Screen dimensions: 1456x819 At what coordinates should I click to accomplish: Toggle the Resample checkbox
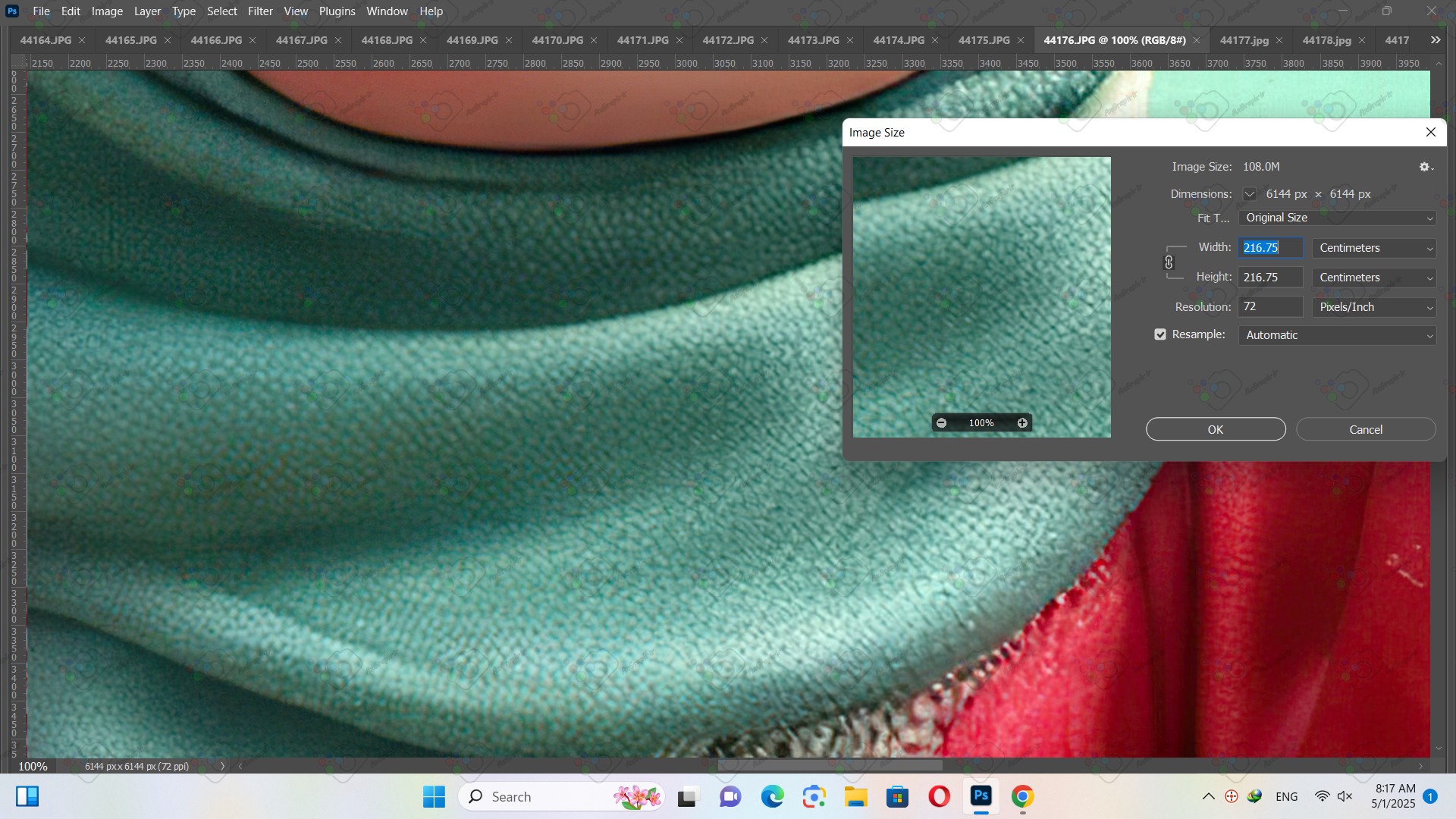coord(1160,334)
